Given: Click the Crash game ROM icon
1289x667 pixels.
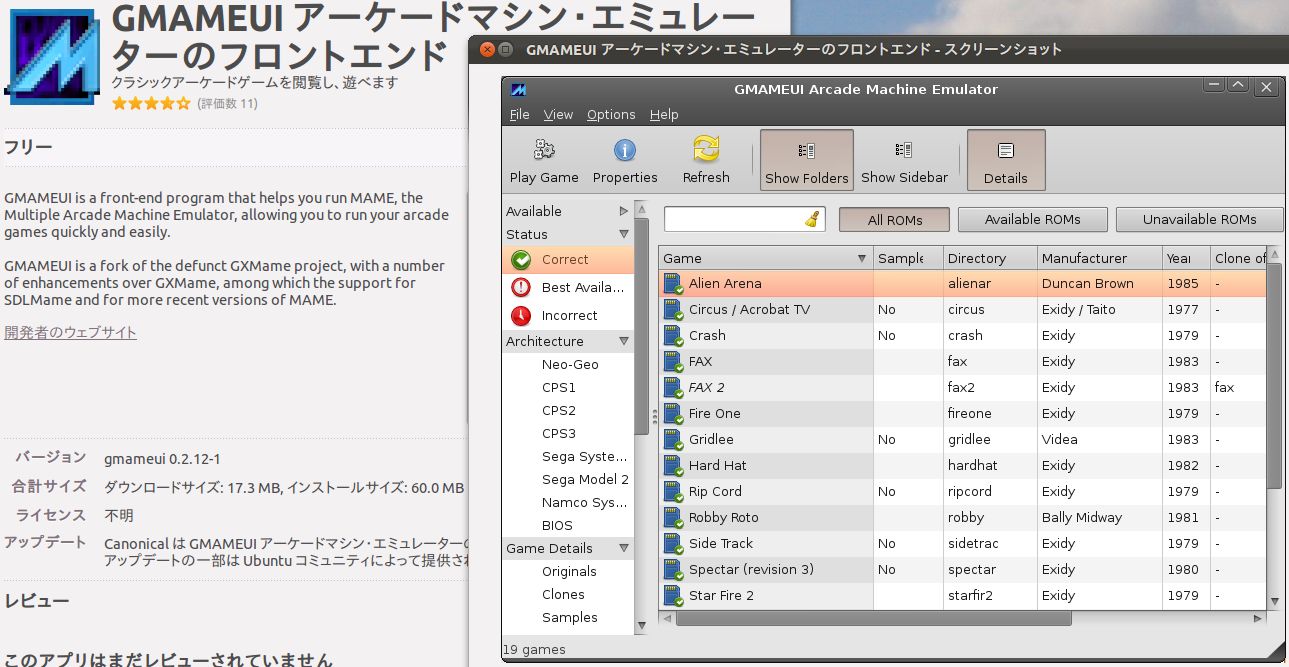Looking at the screenshot, I should tap(673, 336).
